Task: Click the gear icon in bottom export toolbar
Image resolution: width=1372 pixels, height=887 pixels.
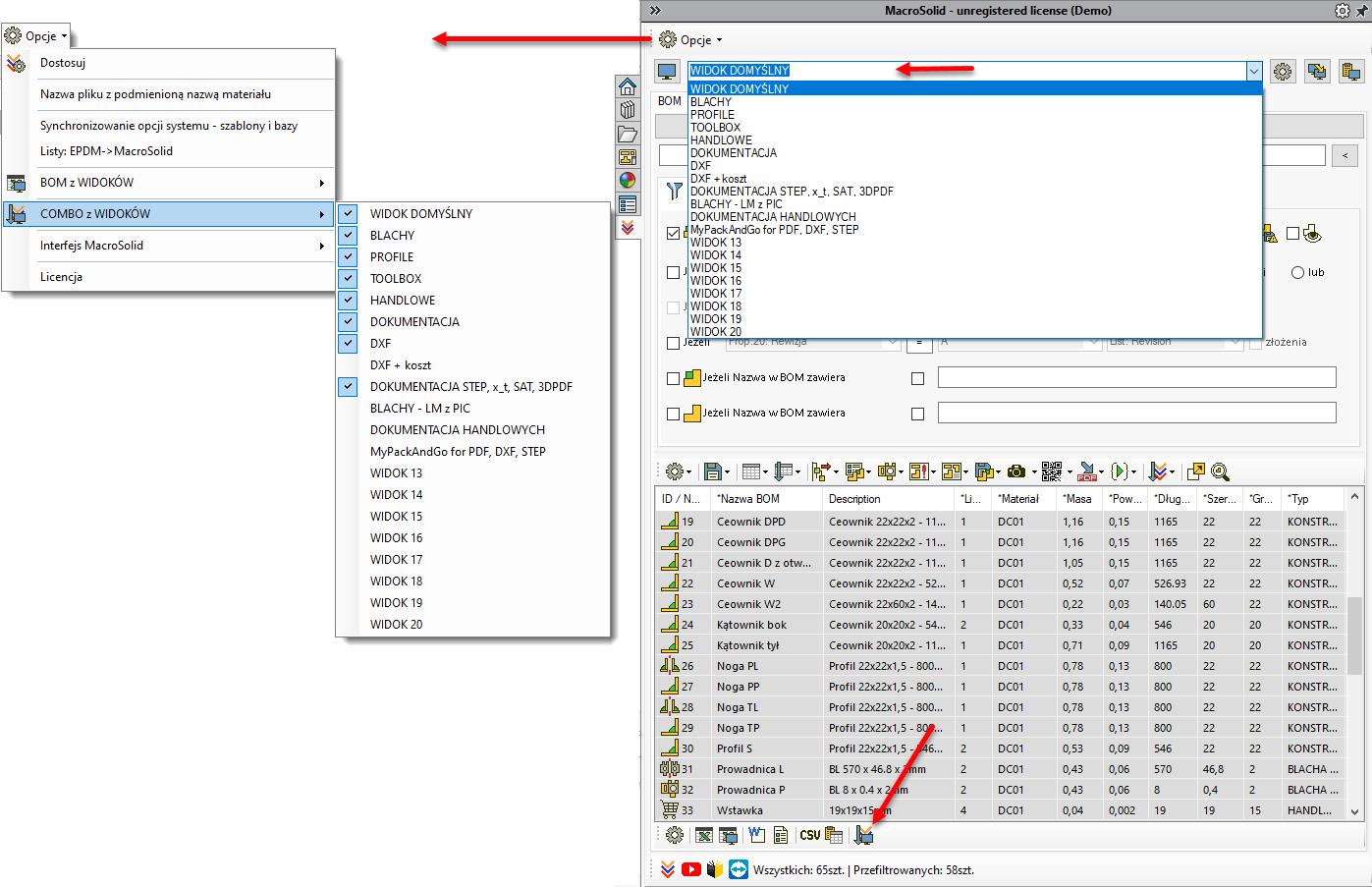Action: (675, 835)
